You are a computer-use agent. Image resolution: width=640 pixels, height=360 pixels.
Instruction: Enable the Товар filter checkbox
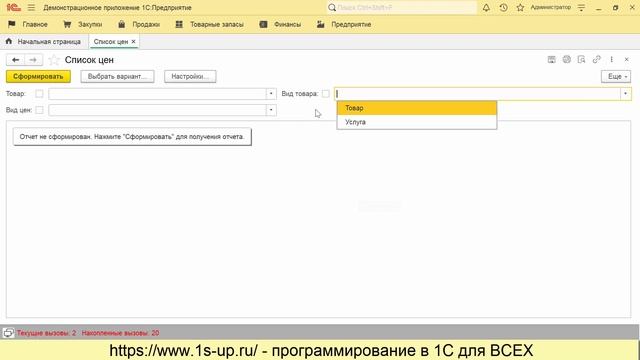39,94
